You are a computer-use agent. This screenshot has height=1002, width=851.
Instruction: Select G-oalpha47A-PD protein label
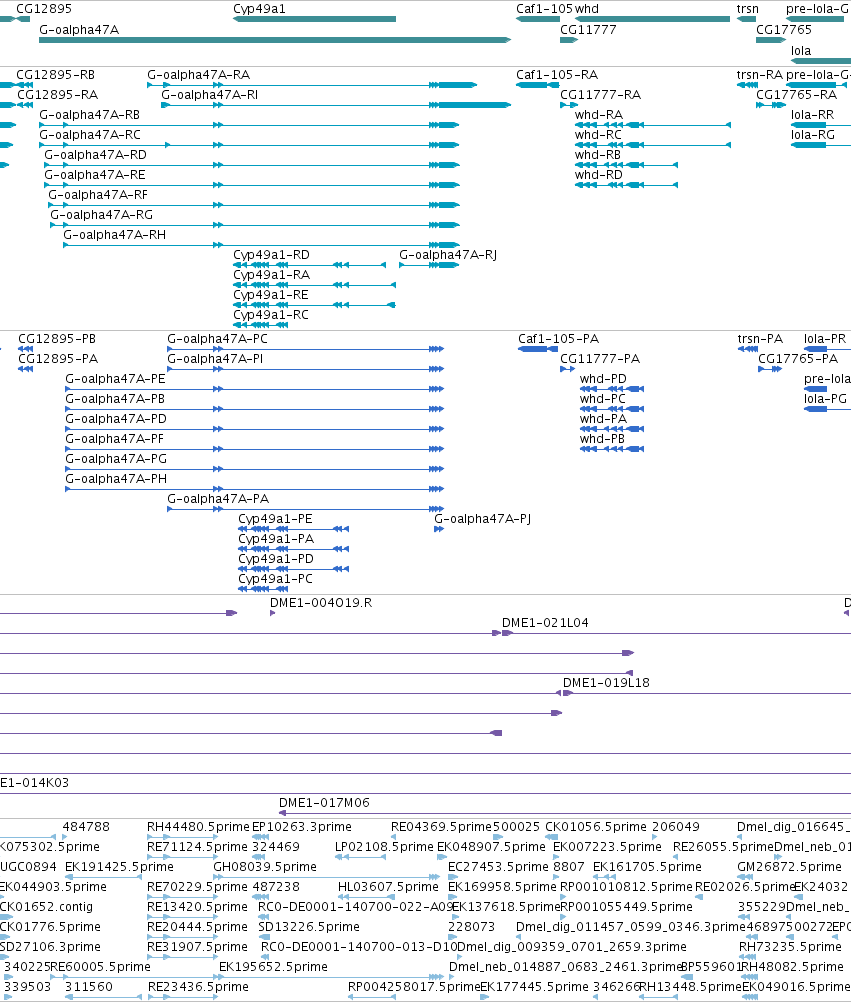coord(116,419)
